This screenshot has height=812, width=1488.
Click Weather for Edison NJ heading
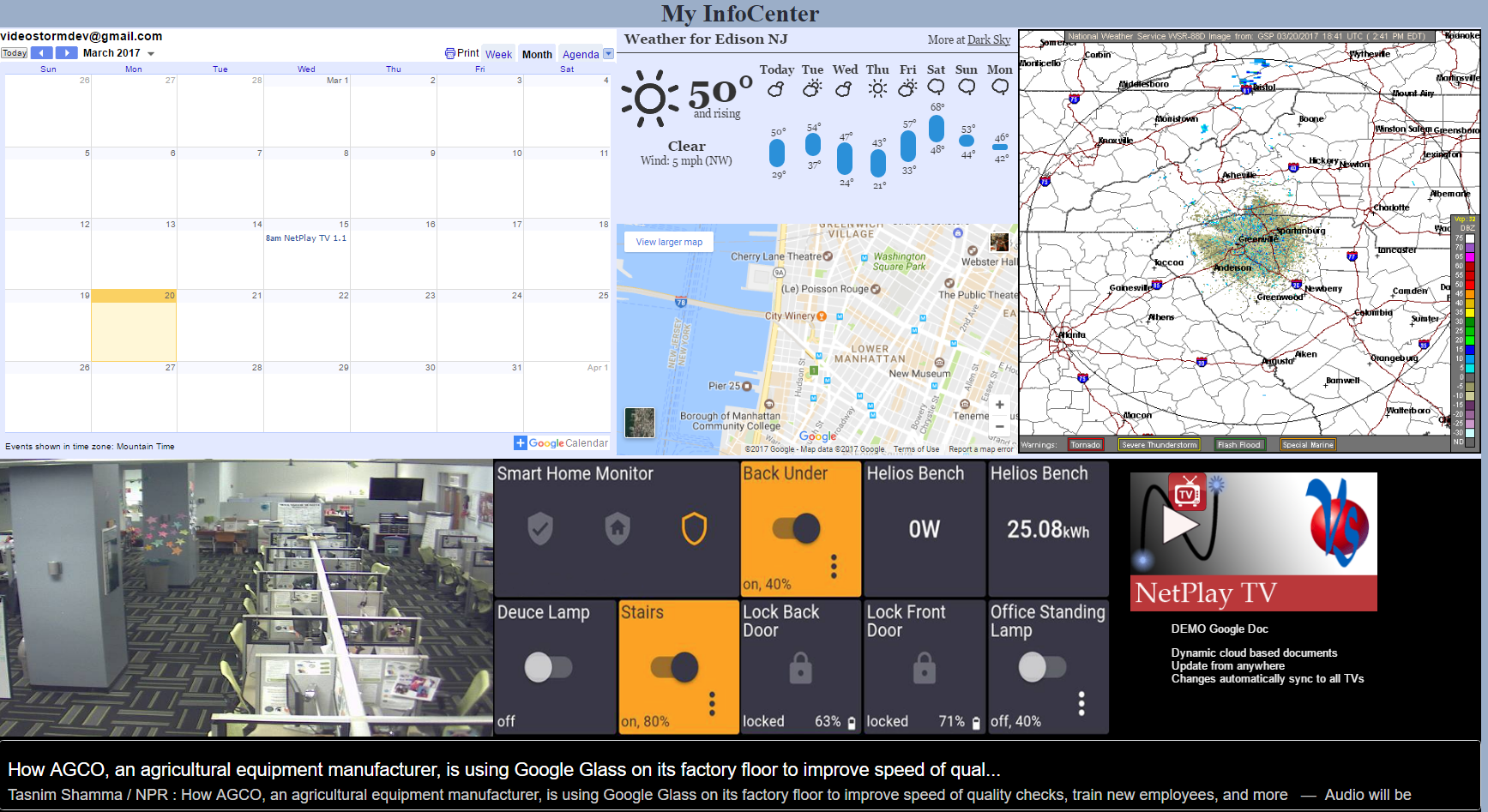(706, 39)
